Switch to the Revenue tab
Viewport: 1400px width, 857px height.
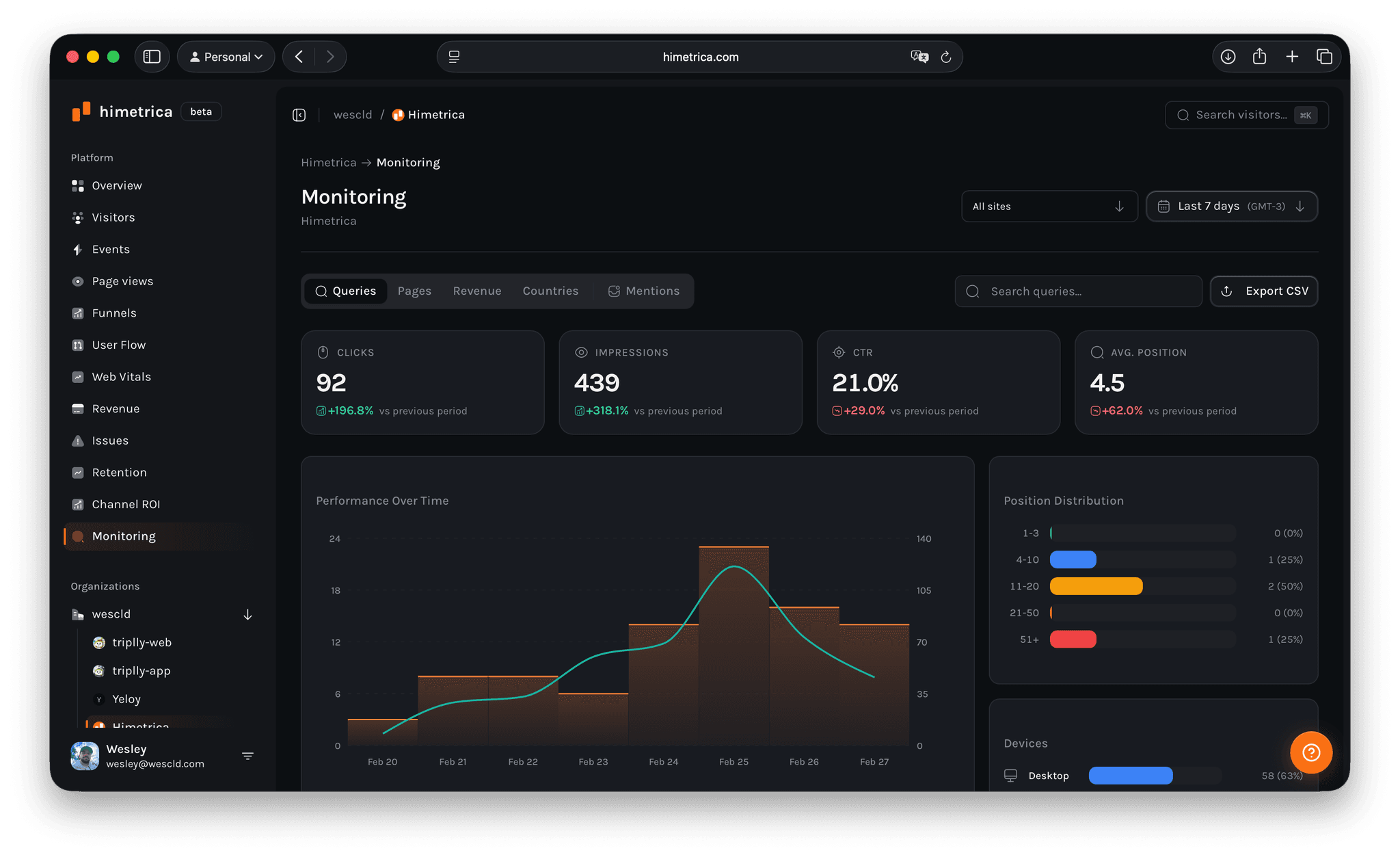[477, 291]
